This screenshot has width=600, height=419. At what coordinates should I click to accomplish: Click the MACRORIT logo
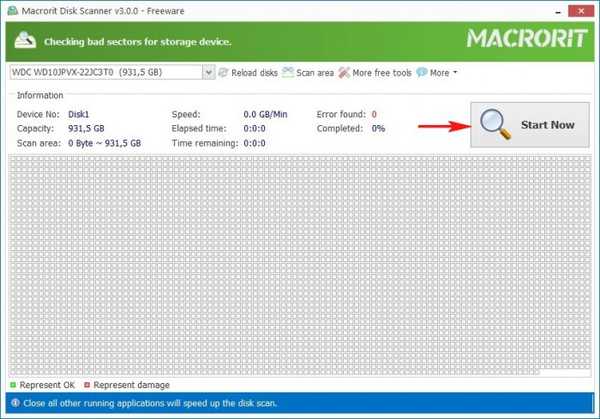(x=527, y=38)
